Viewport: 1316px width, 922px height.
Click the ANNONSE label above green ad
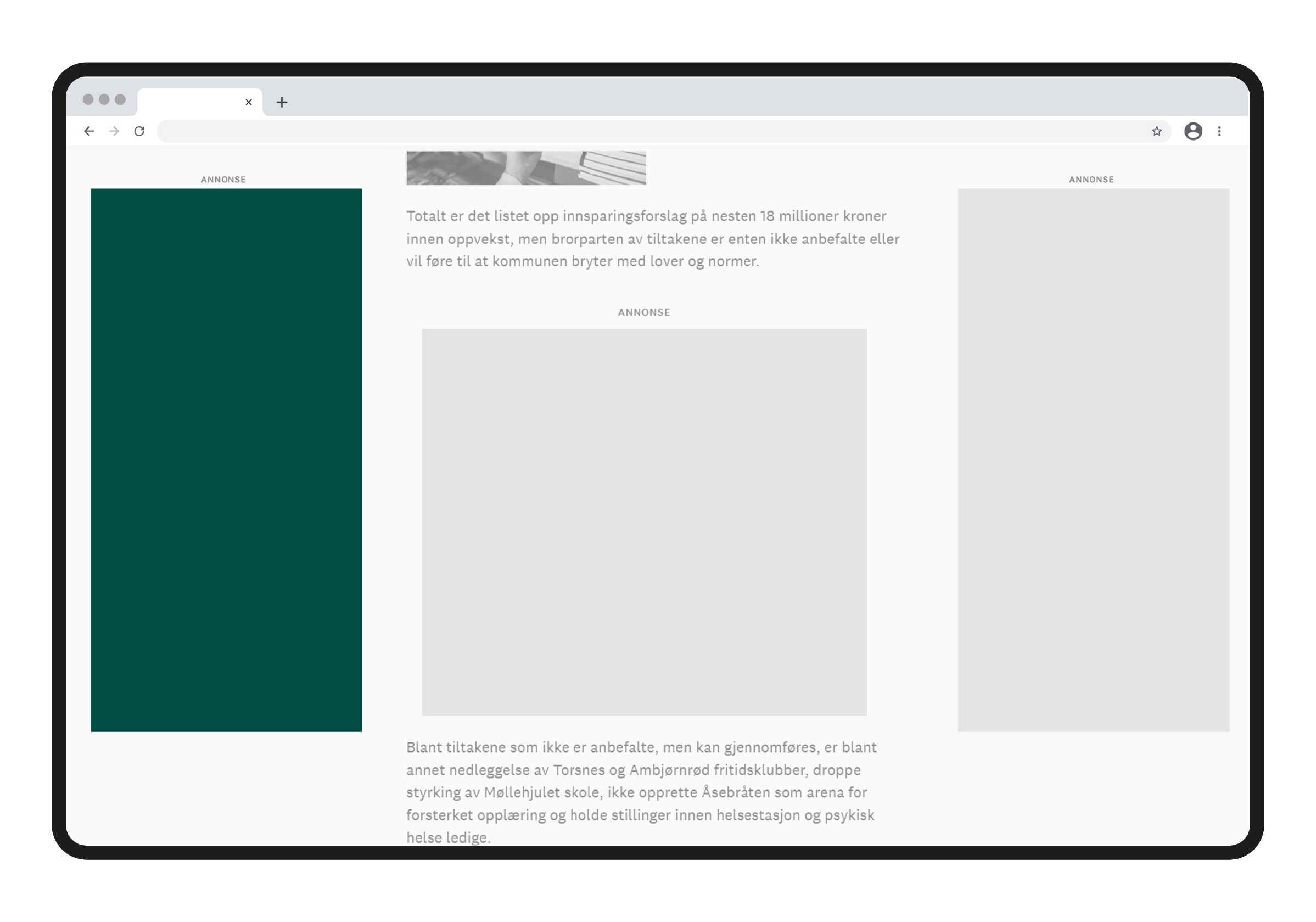pos(223,180)
